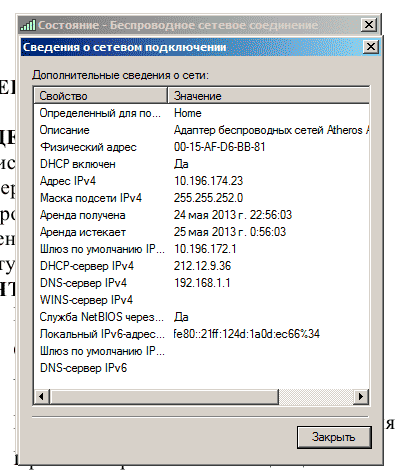
Task: Click the Значение column header
Action: click(x=268, y=96)
